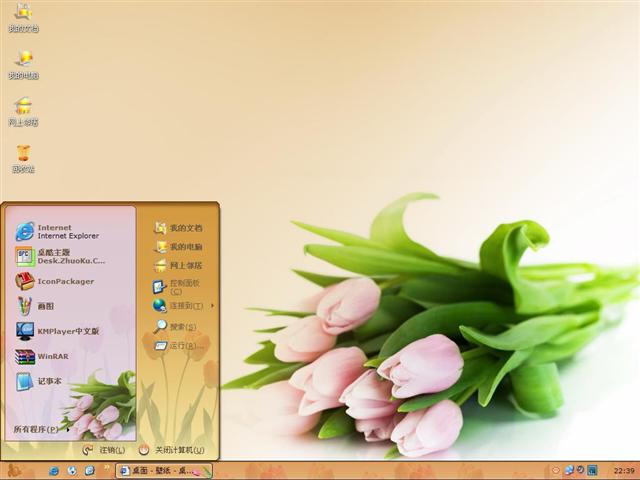Screen dimensions: 640x480
Task: Open 搜索(S) search from Start menu
Action: 175,327
